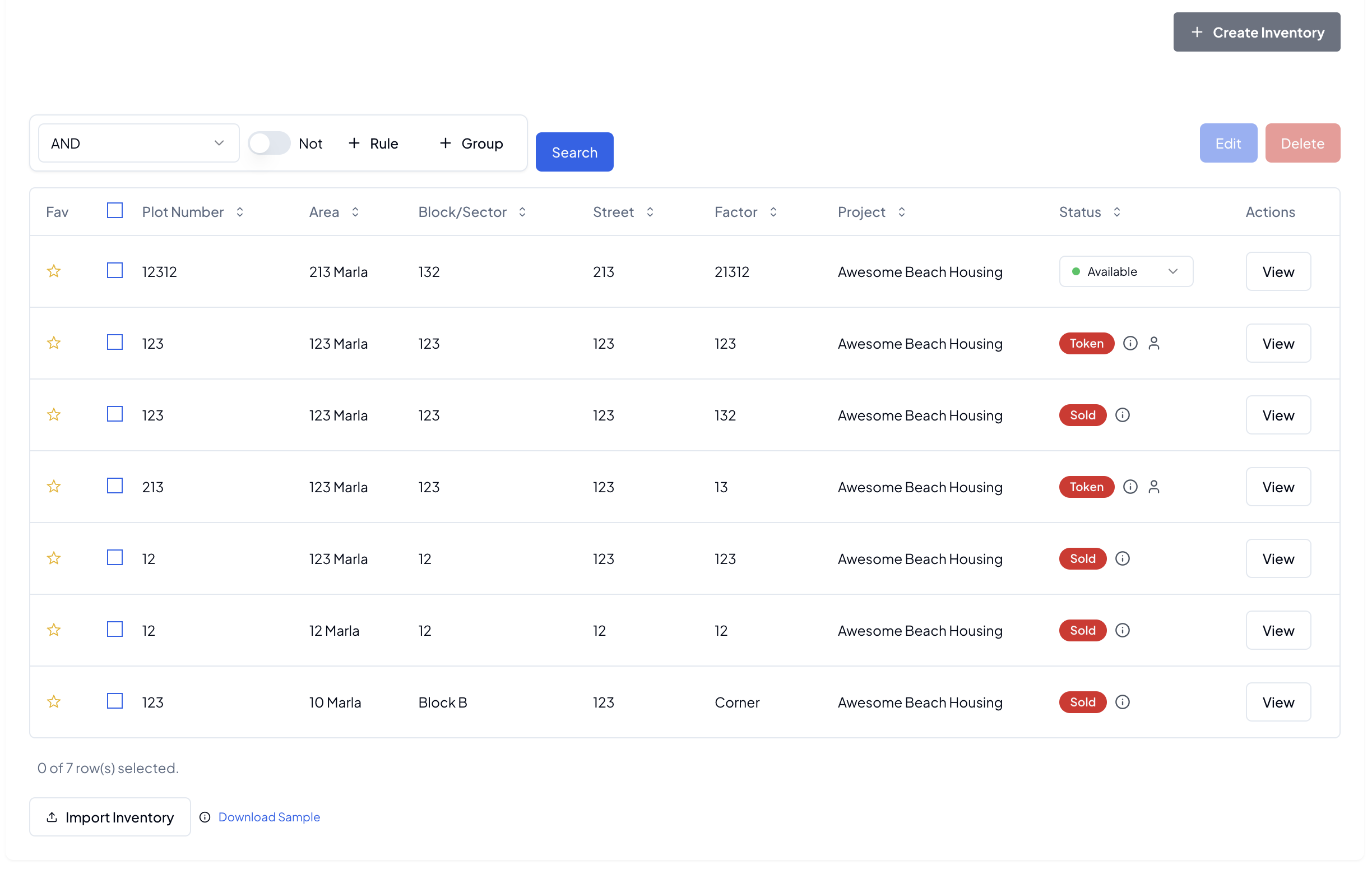Sort the table by Street column
Viewport: 1372px width, 869px height.
coord(650,211)
